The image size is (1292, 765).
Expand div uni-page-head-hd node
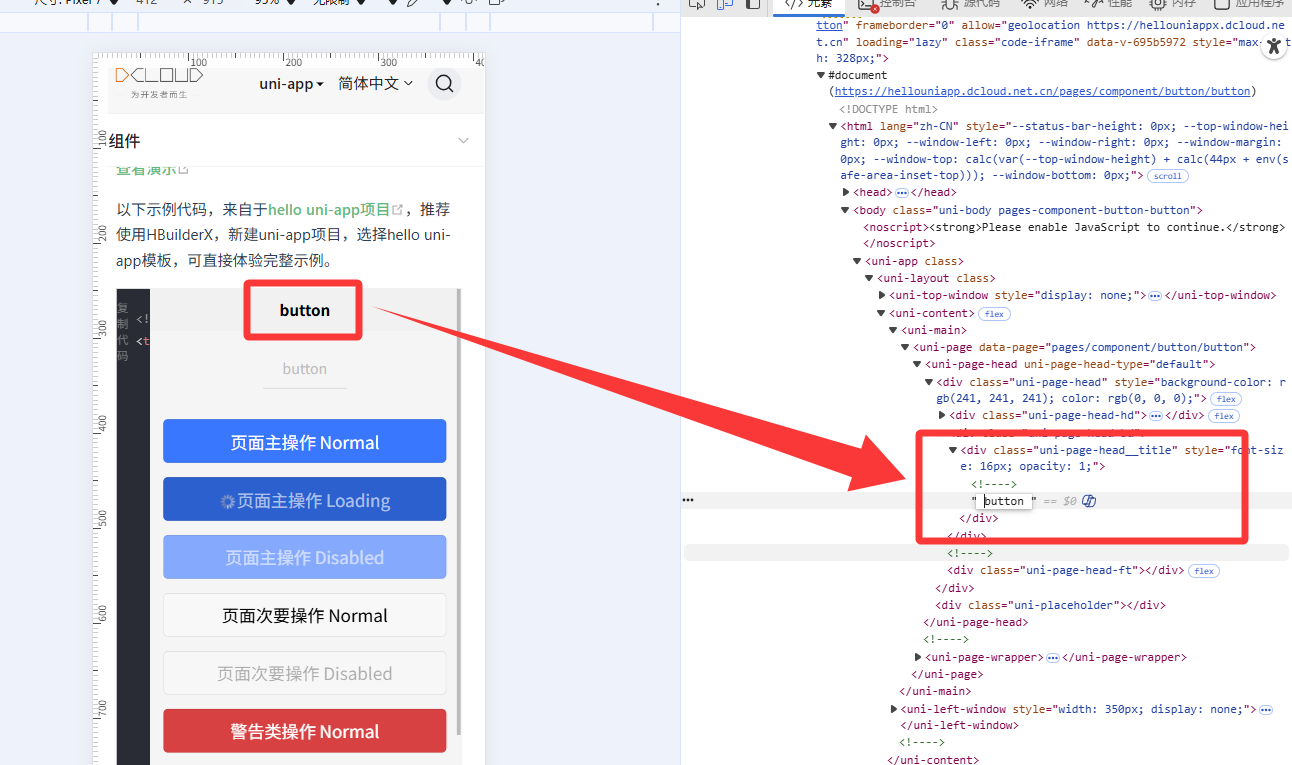(942, 415)
